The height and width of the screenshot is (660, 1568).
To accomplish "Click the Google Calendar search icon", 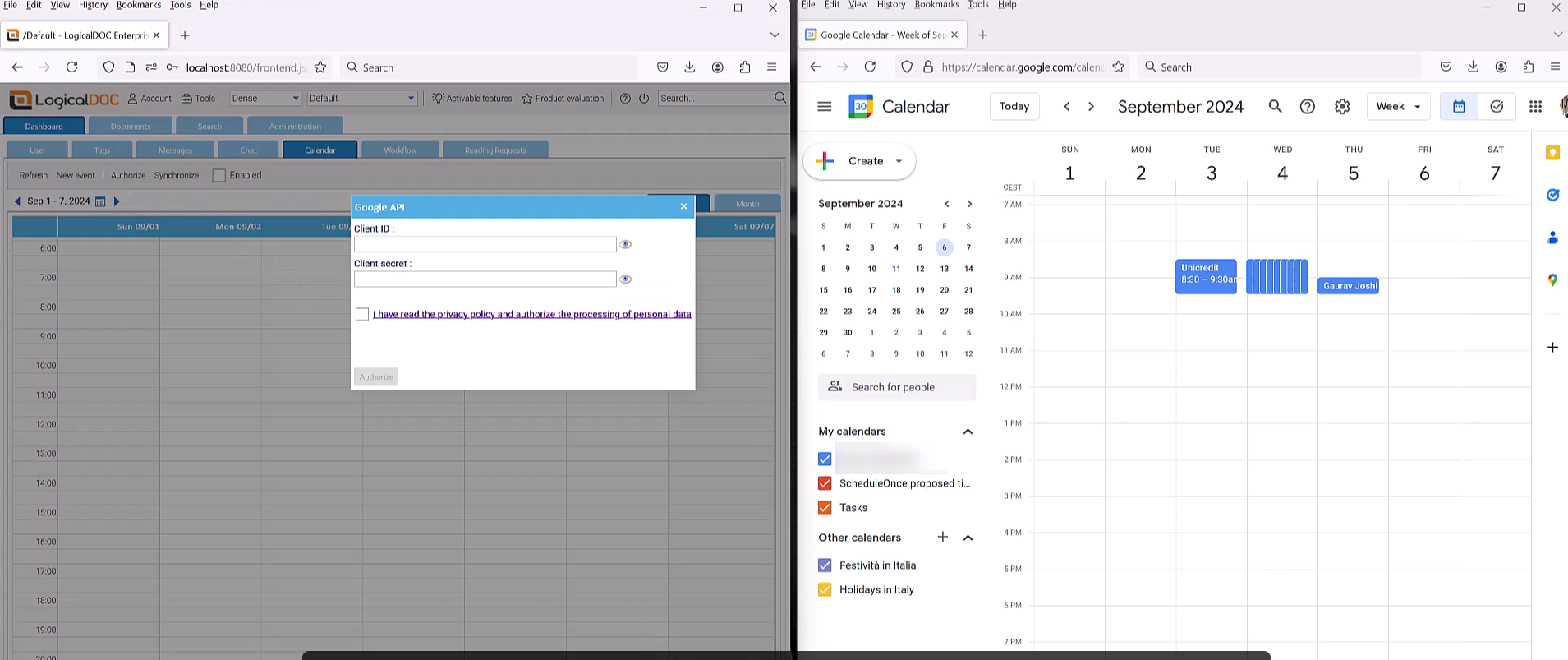I will [x=1275, y=106].
